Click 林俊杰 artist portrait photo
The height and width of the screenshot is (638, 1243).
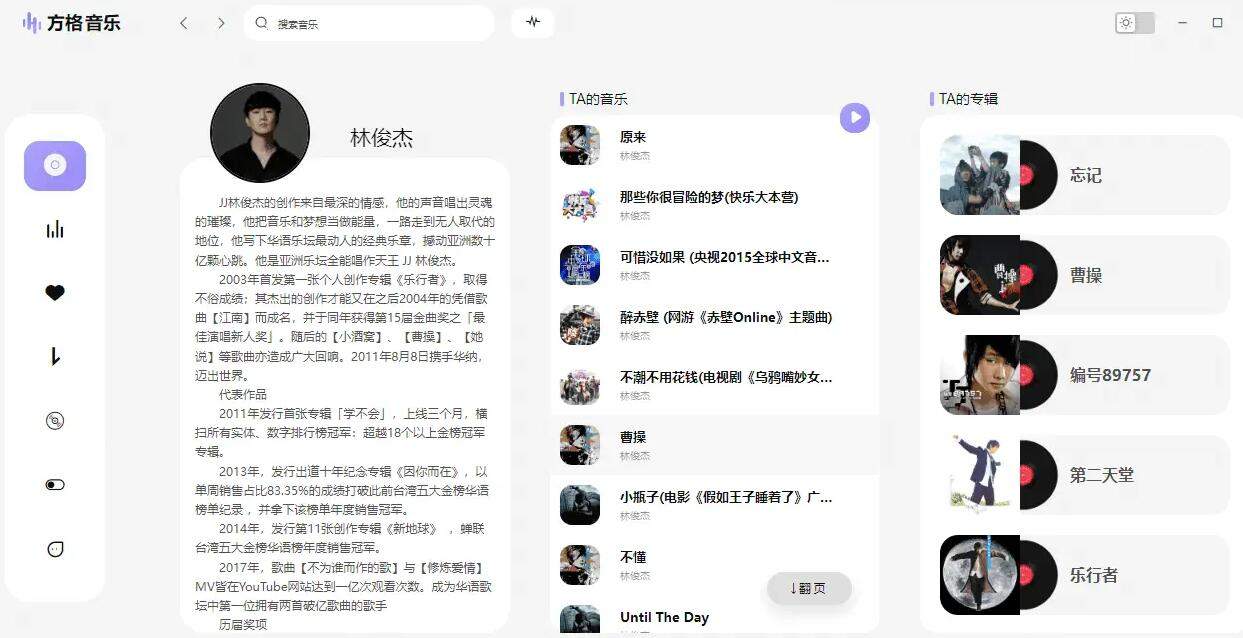pyautogui.click(x=260, y=133)
